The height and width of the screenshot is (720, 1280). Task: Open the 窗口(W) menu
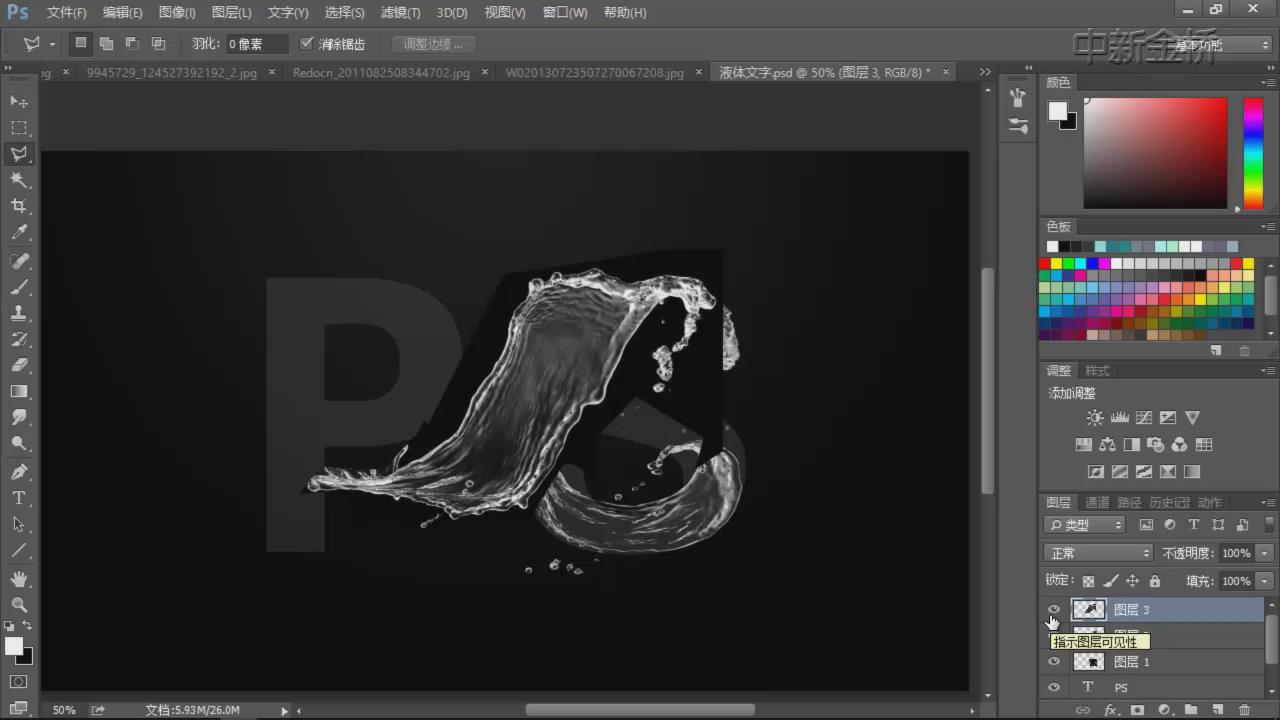pyautogui.click(x=565, y=13)
